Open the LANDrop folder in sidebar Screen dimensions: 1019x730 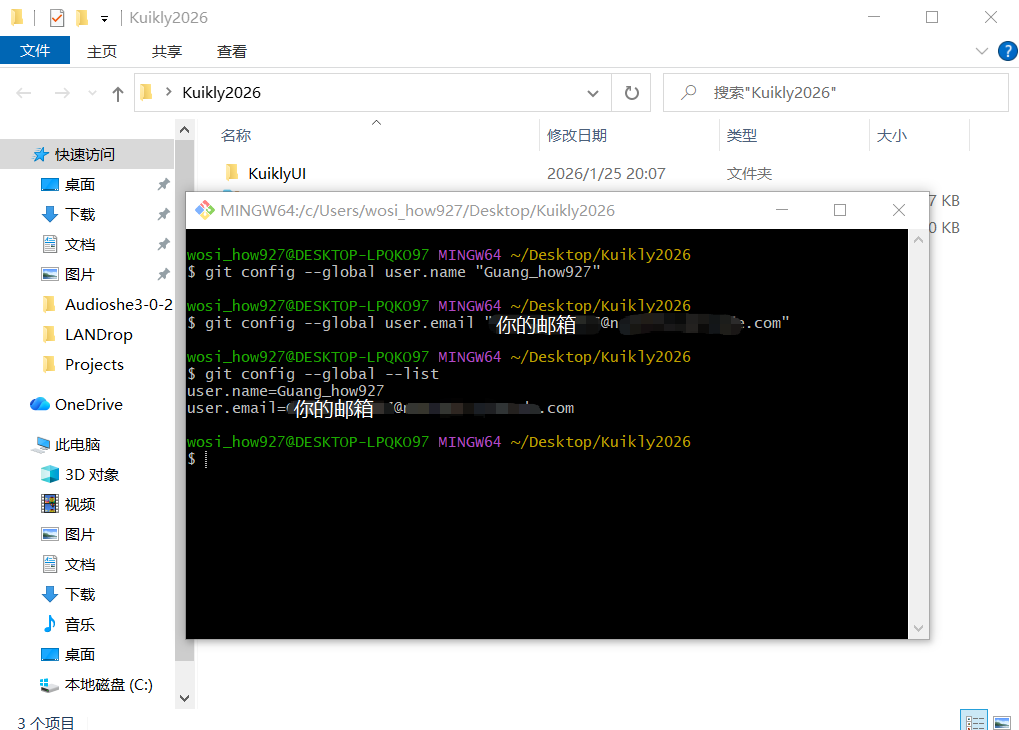tap(98, 334)
